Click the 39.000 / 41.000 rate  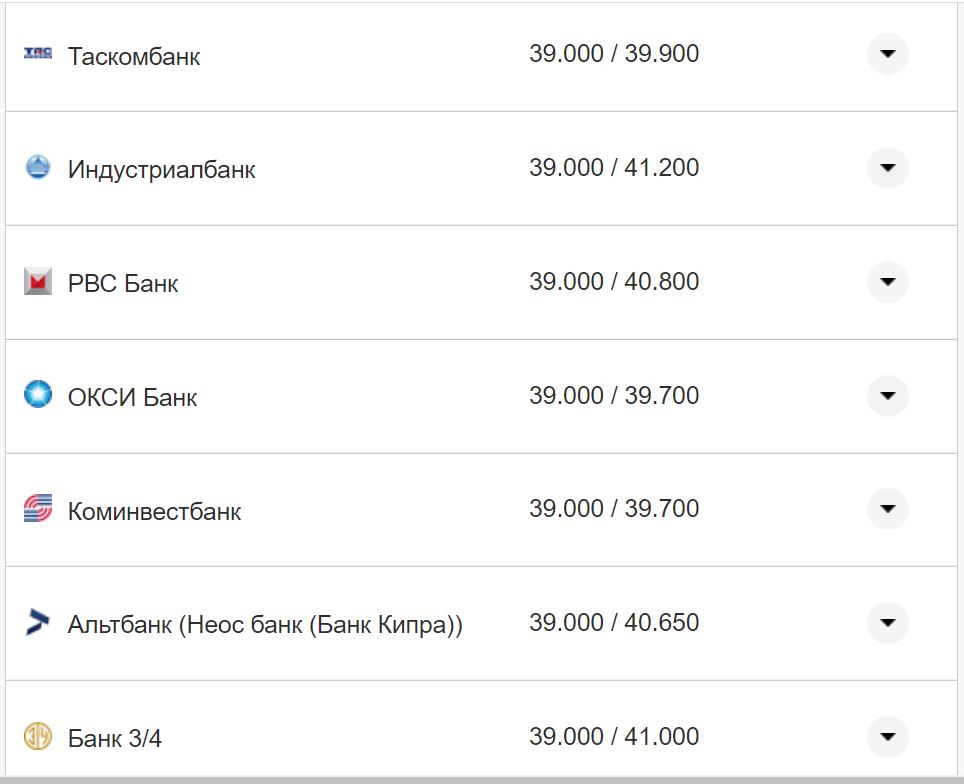(x=614, y=737)
